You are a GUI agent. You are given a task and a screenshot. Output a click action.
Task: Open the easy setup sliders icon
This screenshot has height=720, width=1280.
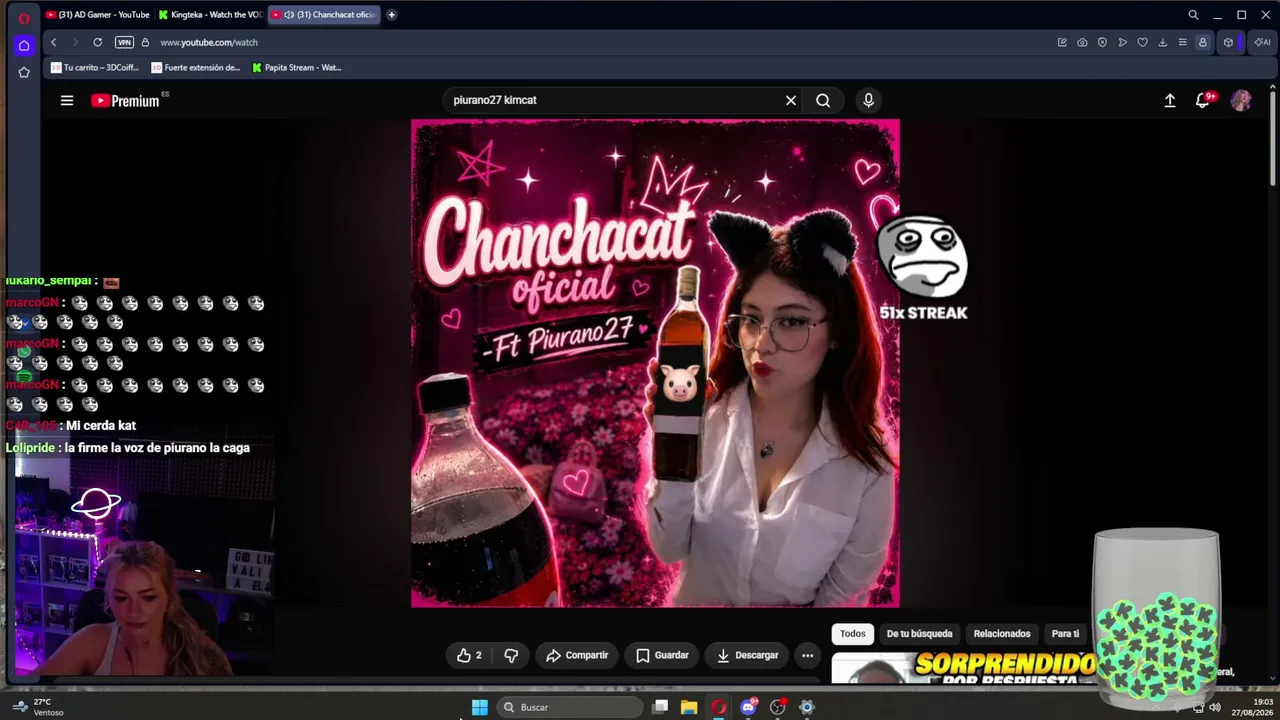tap(1183, 42)
